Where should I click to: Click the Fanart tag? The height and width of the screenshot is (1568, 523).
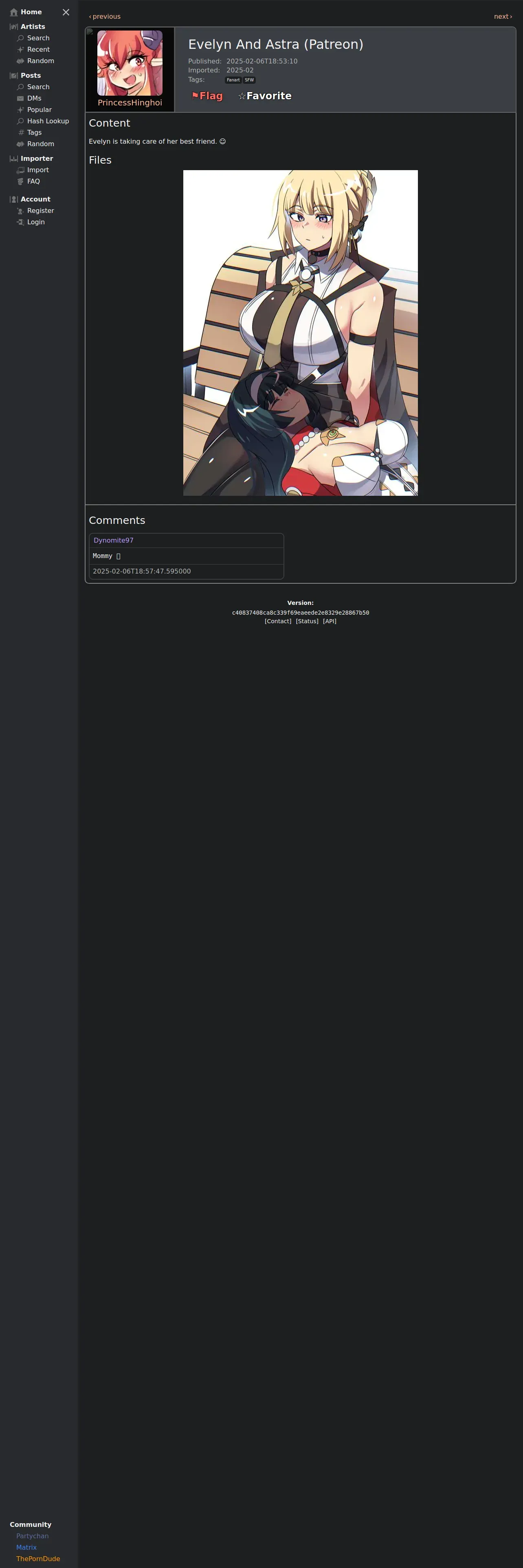tap(233, 80)
